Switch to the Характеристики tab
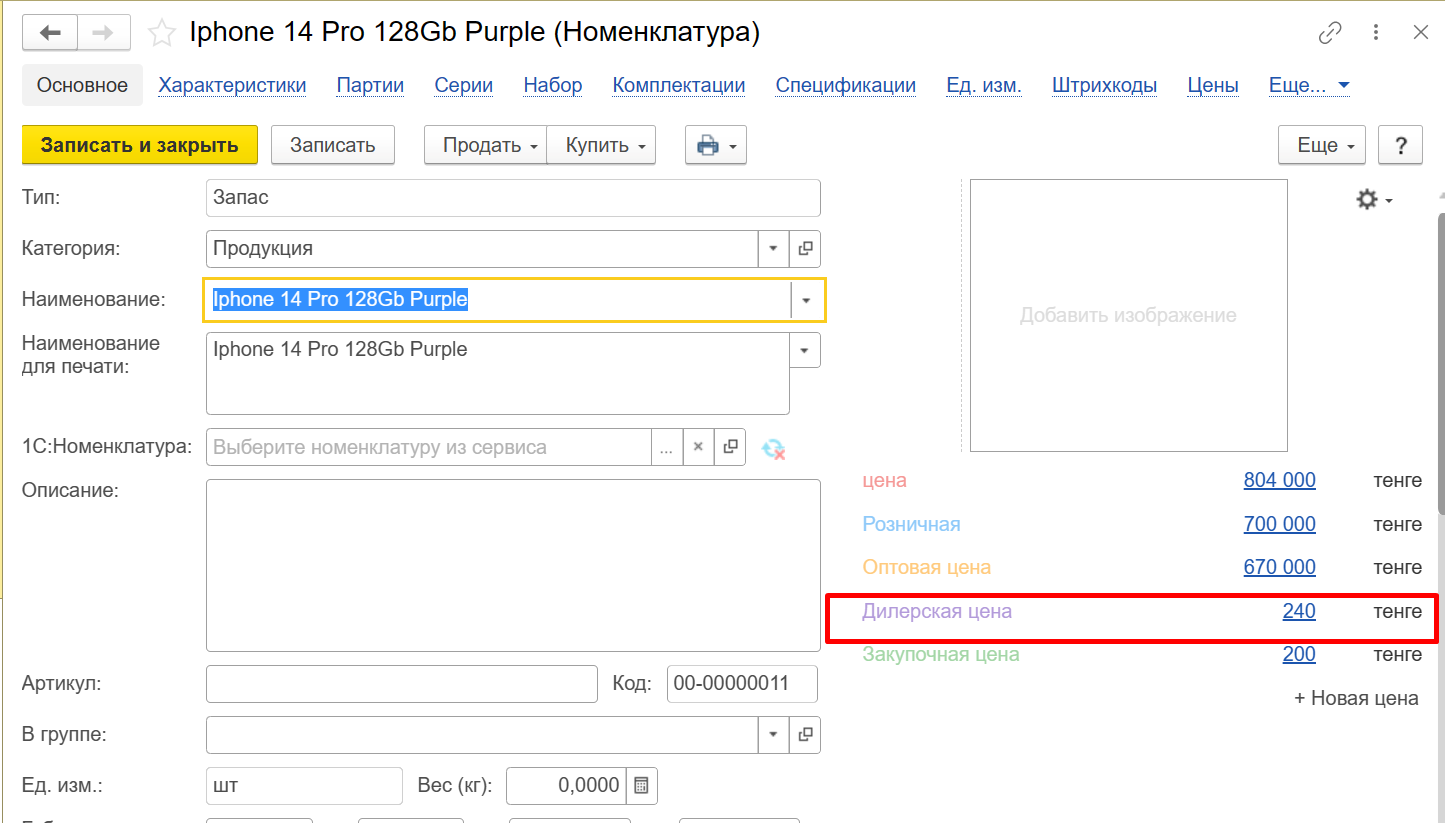Viewport: 1445px width, 823px height. click(x=232, y=85)
